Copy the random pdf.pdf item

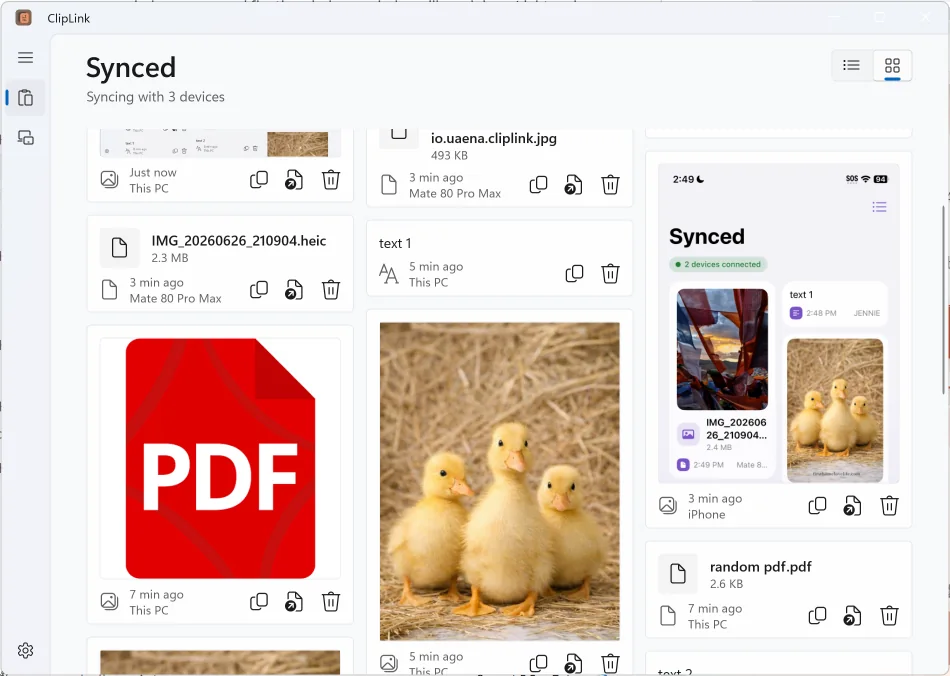pyautogui.click(x=817, y=616)
